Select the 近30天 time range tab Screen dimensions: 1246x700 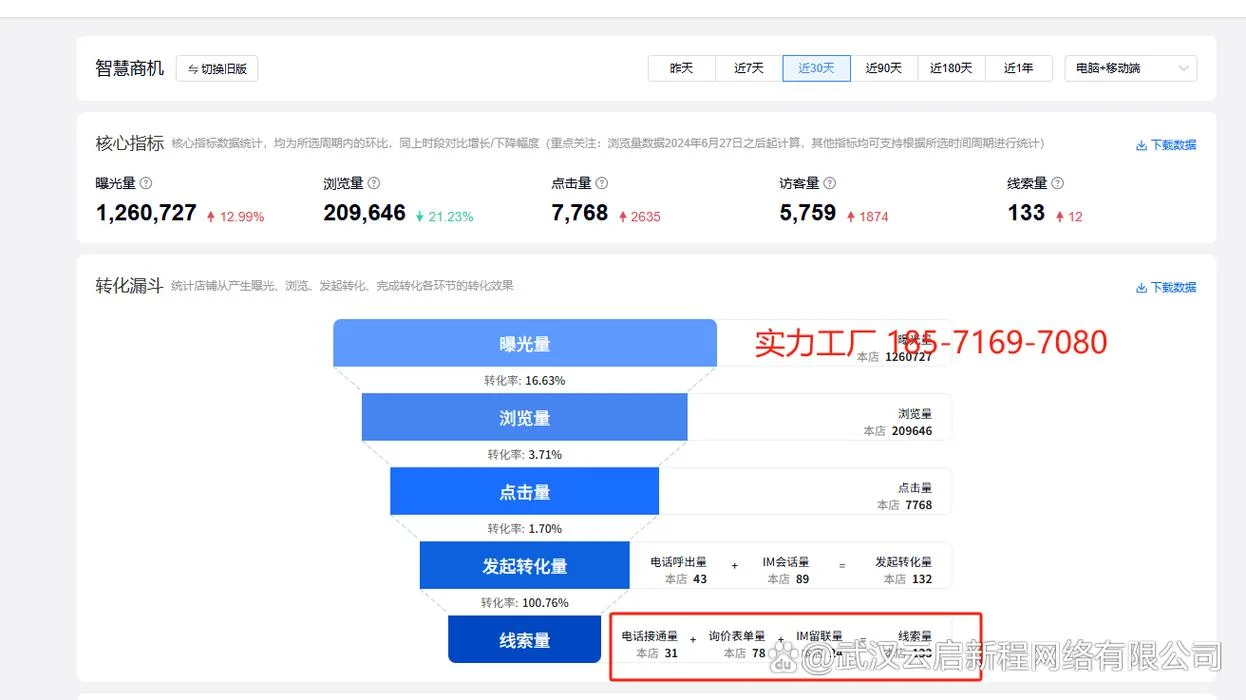click(816, 68)
